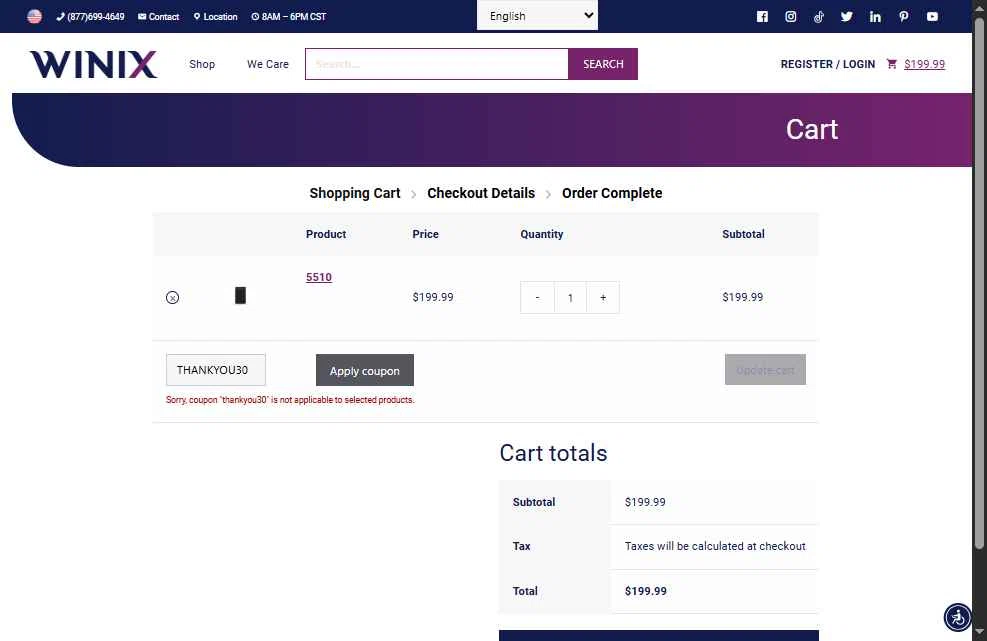
Task: Go to the Order Complete step
Action: coord(612,193)
